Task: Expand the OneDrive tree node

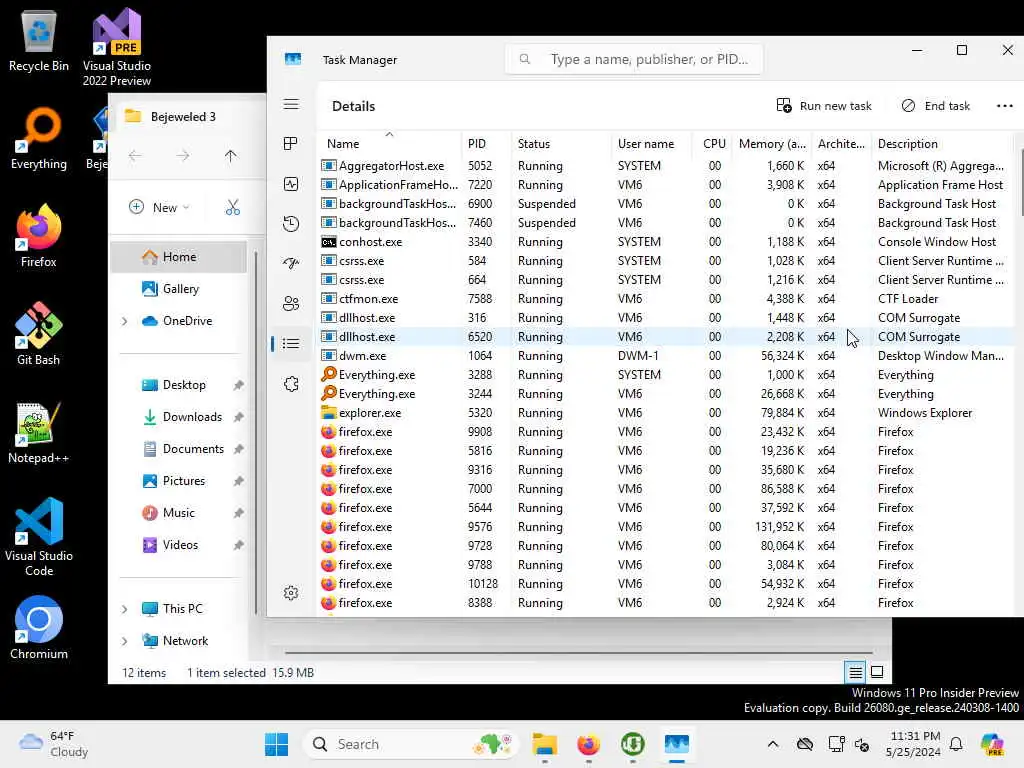Action: point(125,321)
